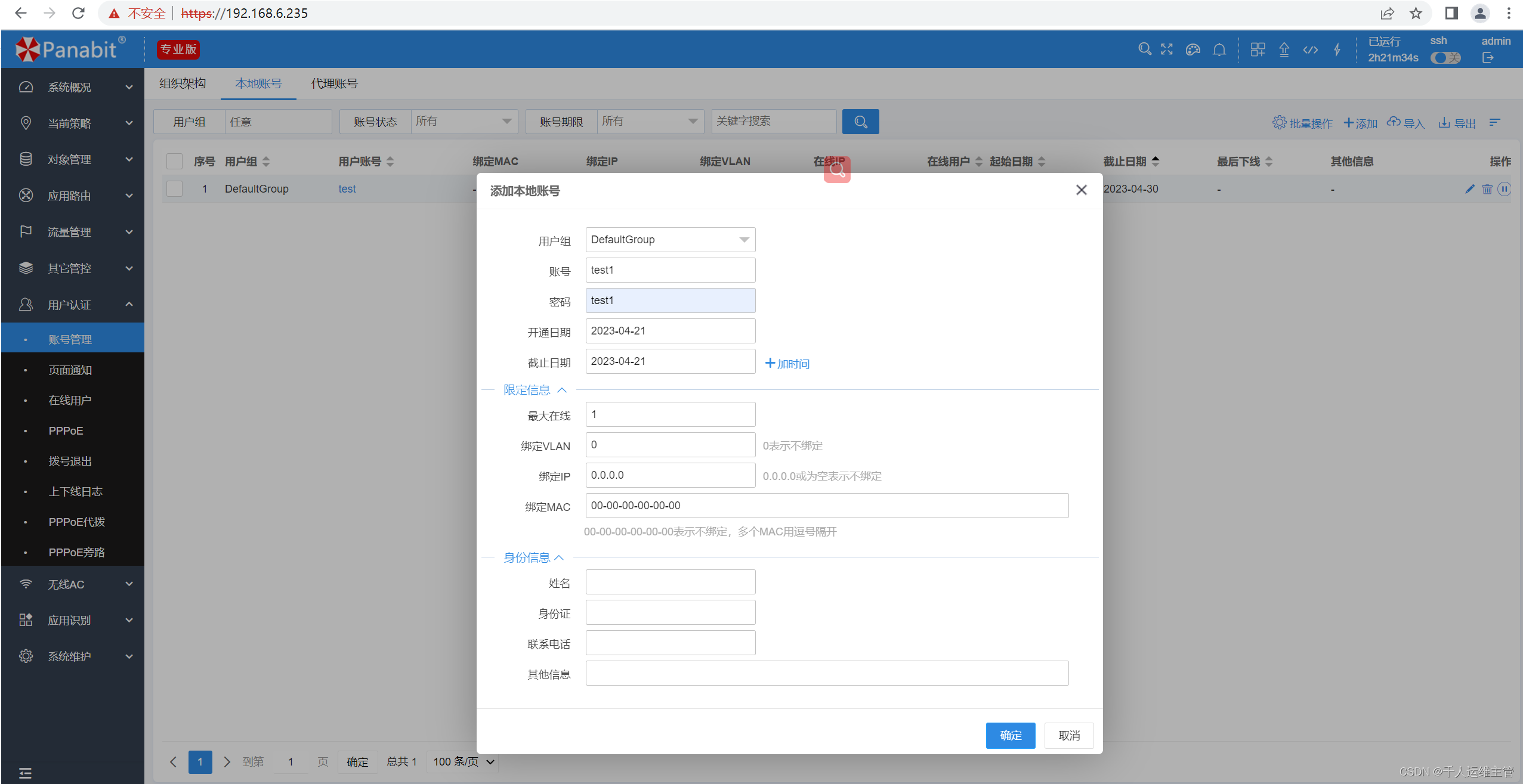The height and width of the screenshot is (784, 1523).
Task: Click the 导入 import button
Action: (x=1405, y=123)
